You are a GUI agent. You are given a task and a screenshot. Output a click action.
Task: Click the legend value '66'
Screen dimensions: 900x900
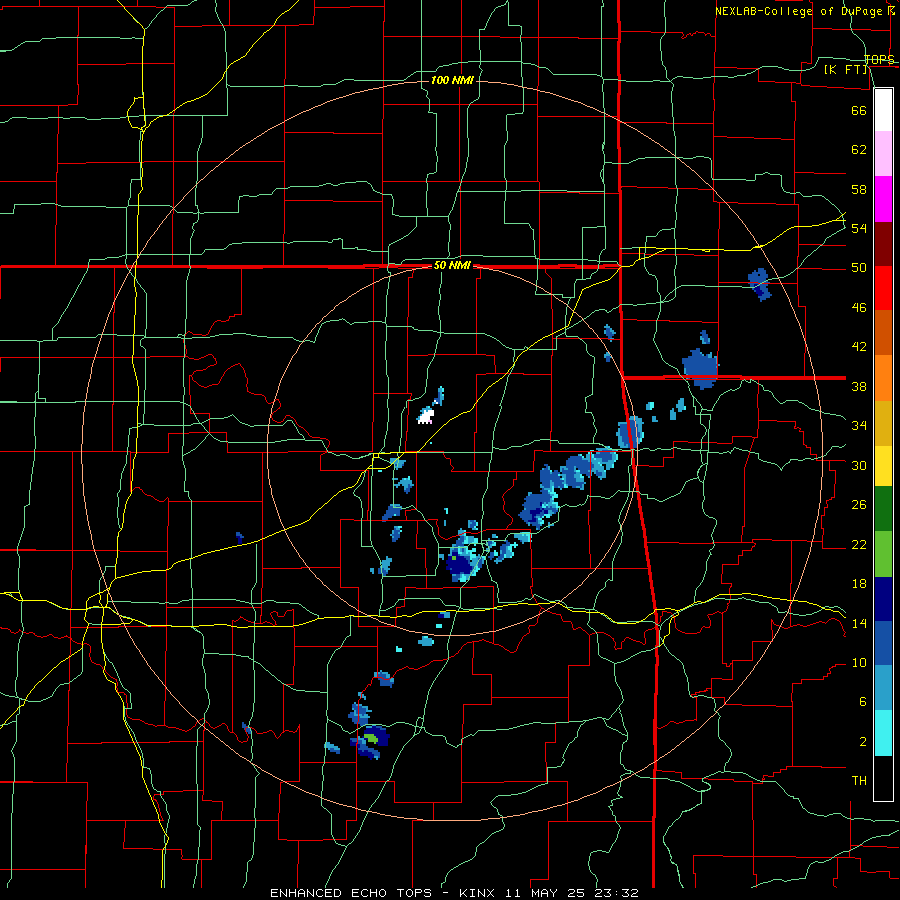(859, 110)
